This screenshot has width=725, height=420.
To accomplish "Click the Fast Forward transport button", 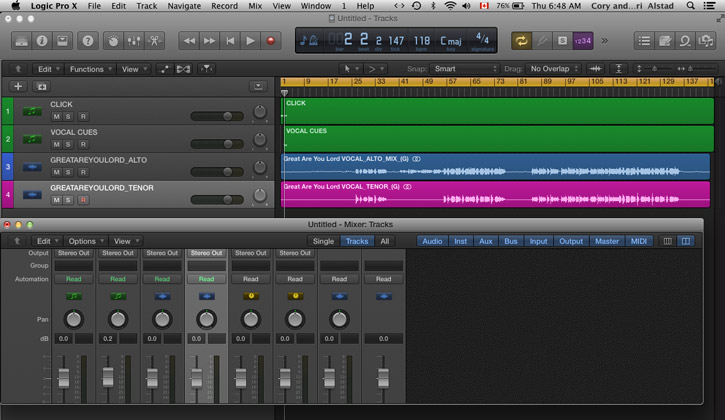I will (x=209, y=41).
